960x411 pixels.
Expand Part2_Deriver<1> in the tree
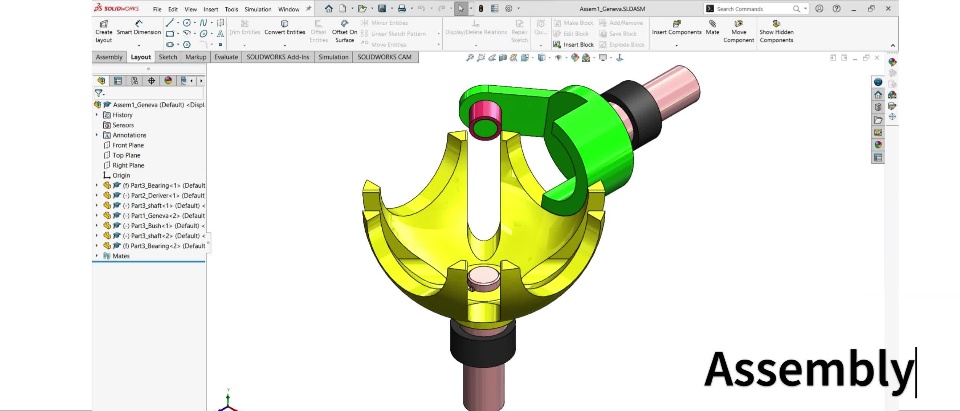click(x=97, y=195)
